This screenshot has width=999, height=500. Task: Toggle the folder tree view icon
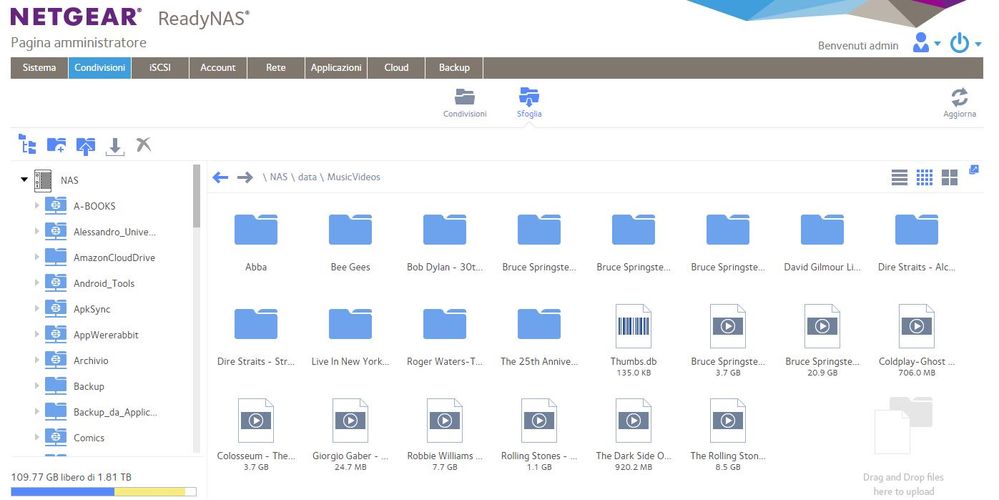[27, 145]
